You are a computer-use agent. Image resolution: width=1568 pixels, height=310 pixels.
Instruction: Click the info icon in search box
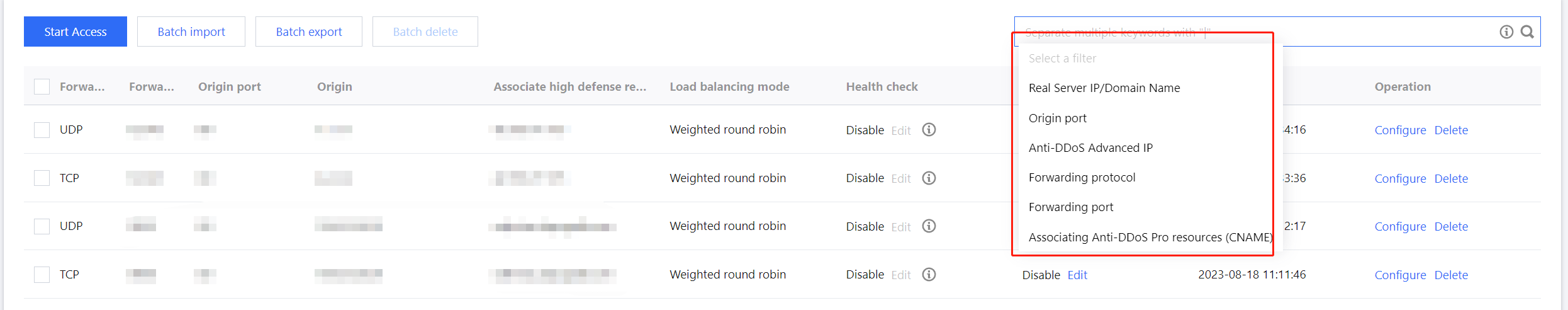[x=1506, y=32]
